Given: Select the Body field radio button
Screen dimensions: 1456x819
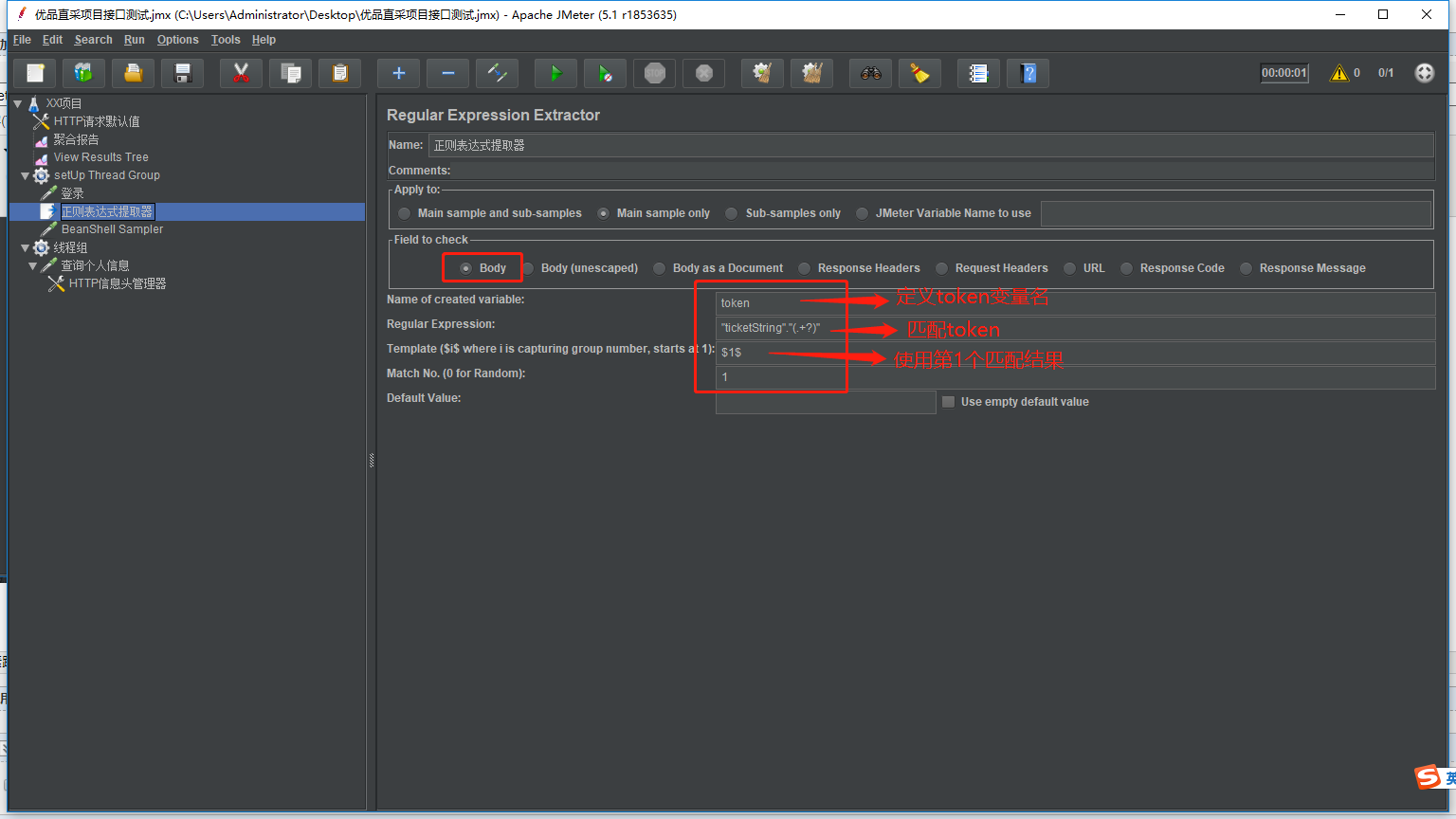Looking at the screenshot, I should click(x=466, y=268).
